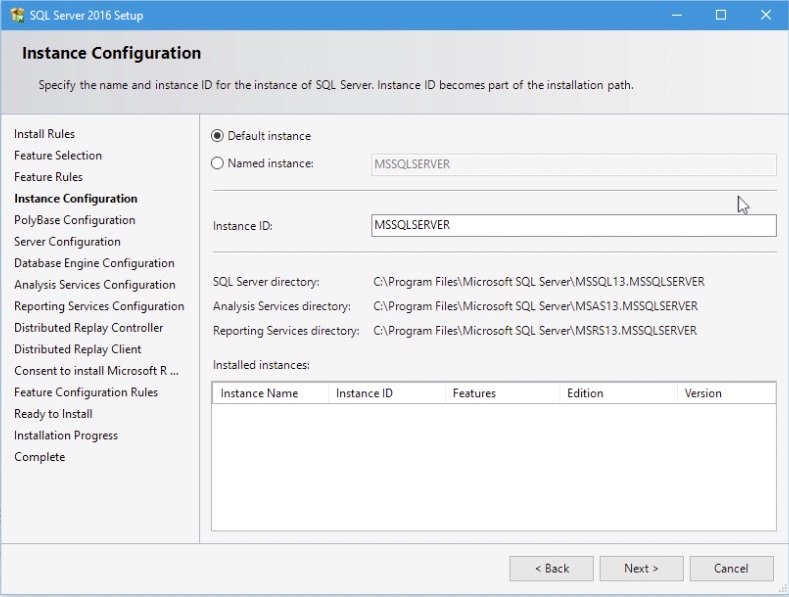The image size is (789, 597).
Task: Click the Instance Configuration page heading
Action: tap(112, 53)
